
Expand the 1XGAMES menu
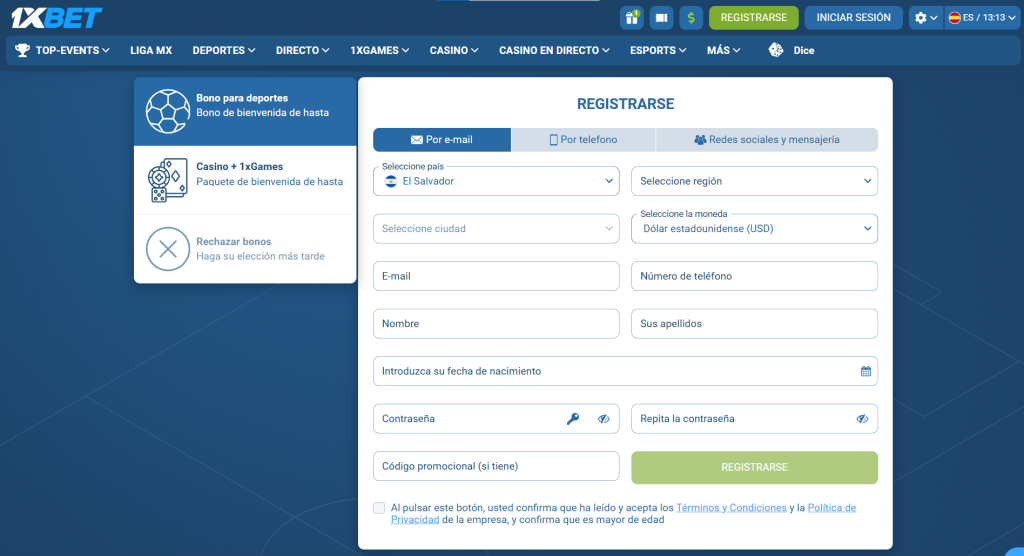[x=379, y=50]
